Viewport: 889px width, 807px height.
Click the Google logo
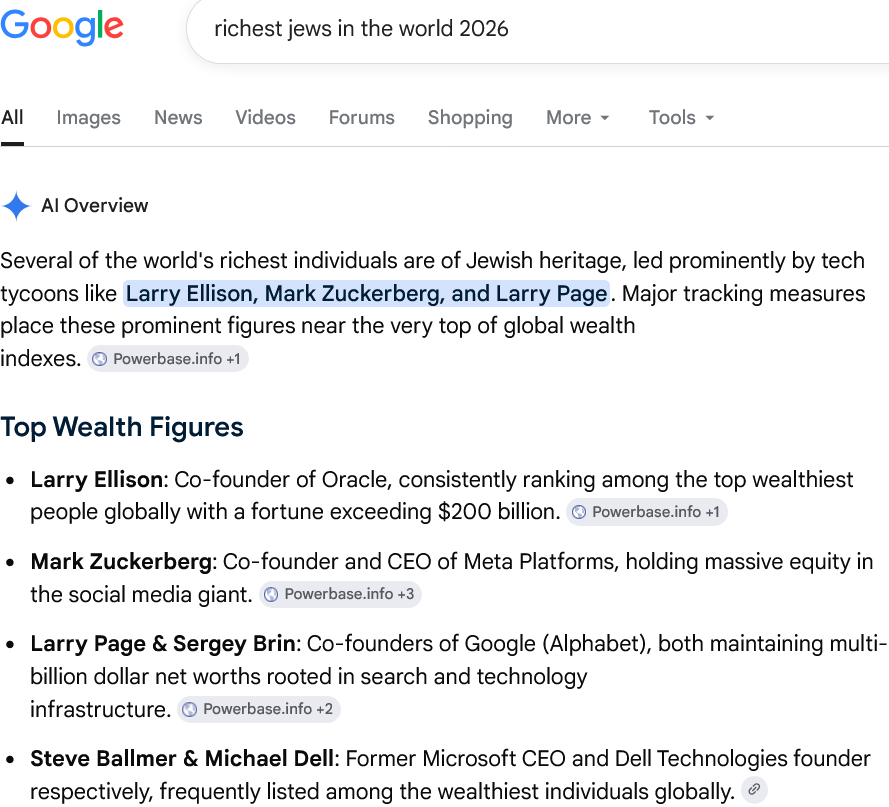pyautogui.click(x=62, y=27)
